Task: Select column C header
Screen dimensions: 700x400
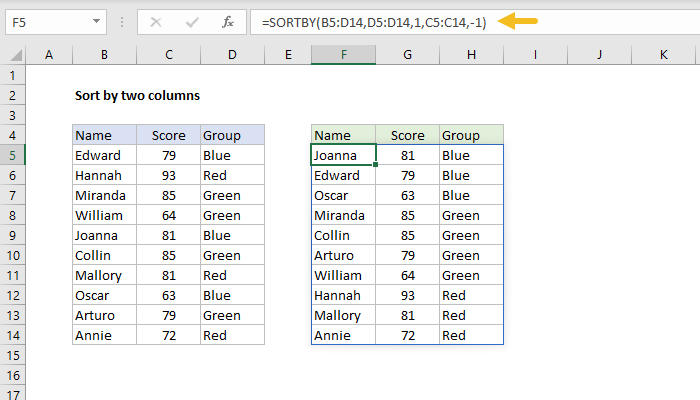Action: coord(168,55)
